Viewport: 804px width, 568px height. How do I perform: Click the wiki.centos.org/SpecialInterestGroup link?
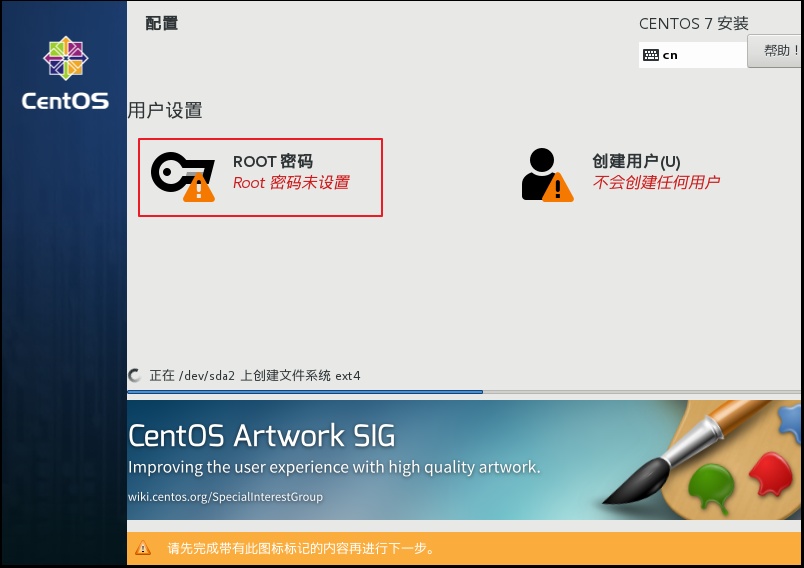[x=226, y=497]
